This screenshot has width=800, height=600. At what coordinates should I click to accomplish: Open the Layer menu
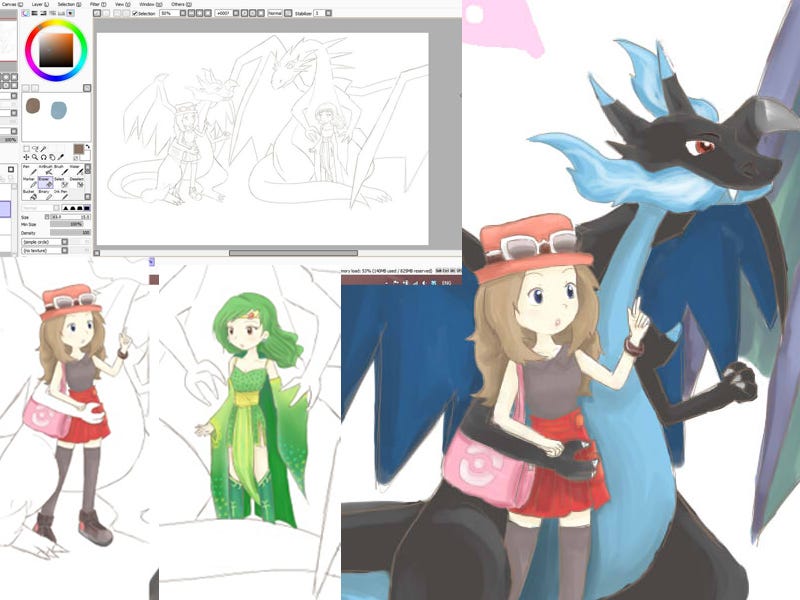coord(40,4)
